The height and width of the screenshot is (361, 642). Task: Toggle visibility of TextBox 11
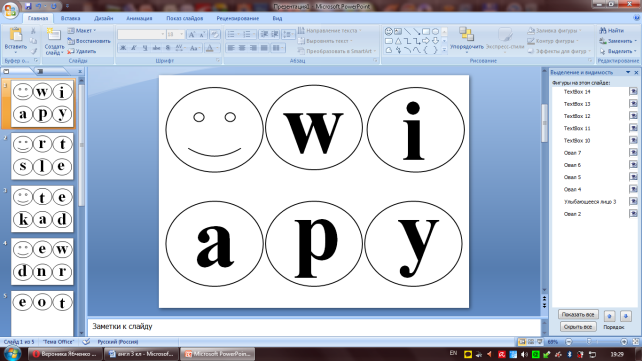coord(633,128)
